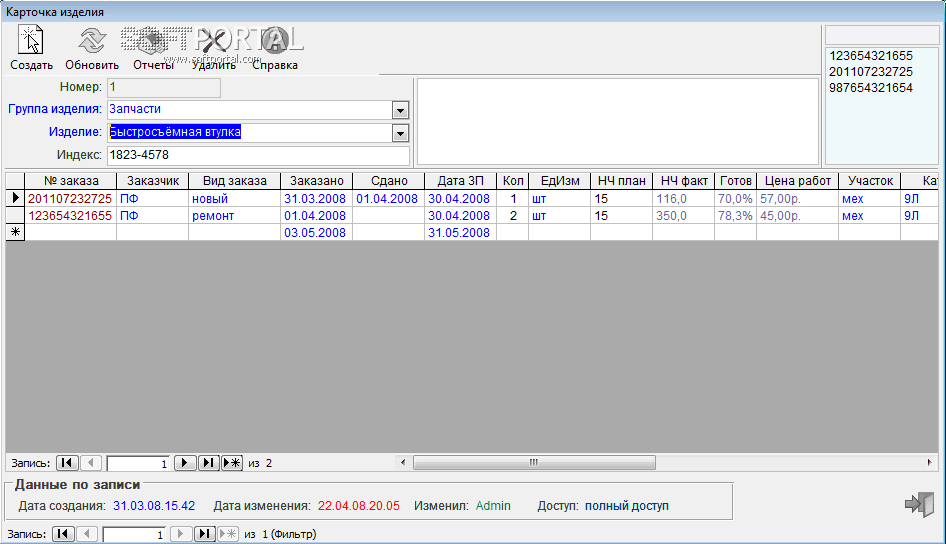Go to last record in bottom form navigator
Image resolution: width=946 pixels, height=544 pixels.
coord(205,534)
